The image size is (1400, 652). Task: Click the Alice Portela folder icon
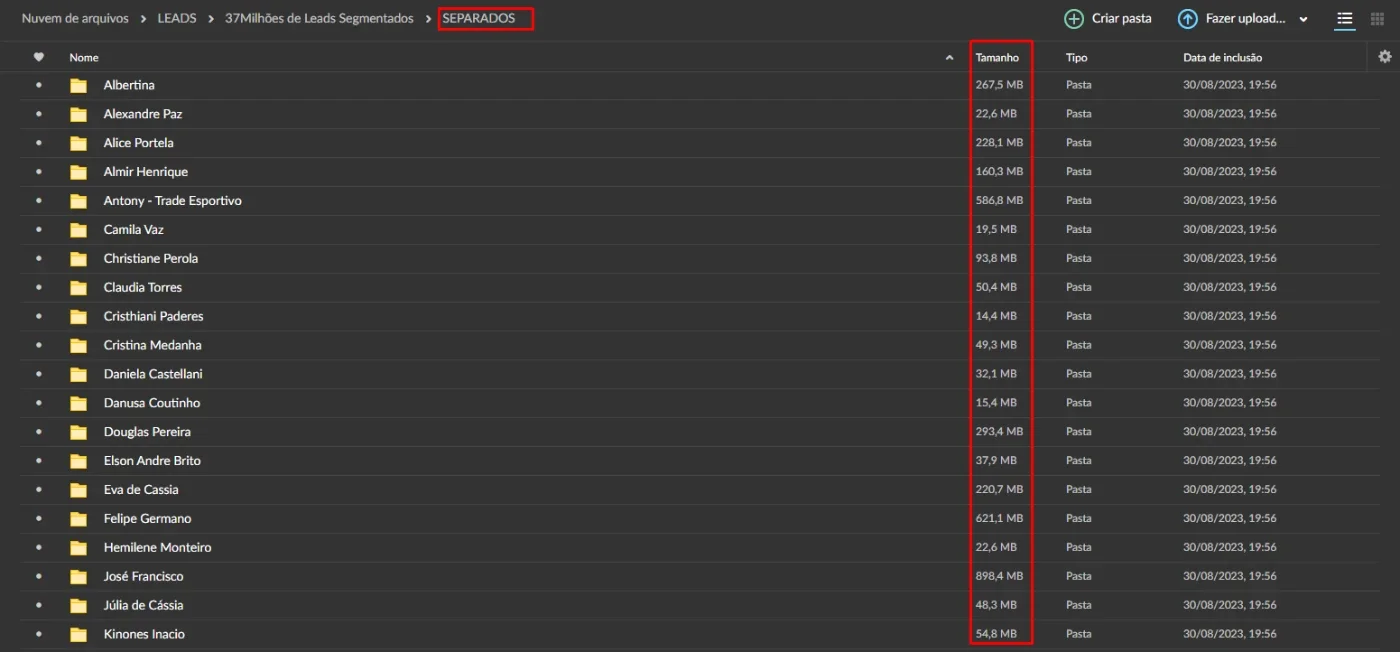point(78,143)
